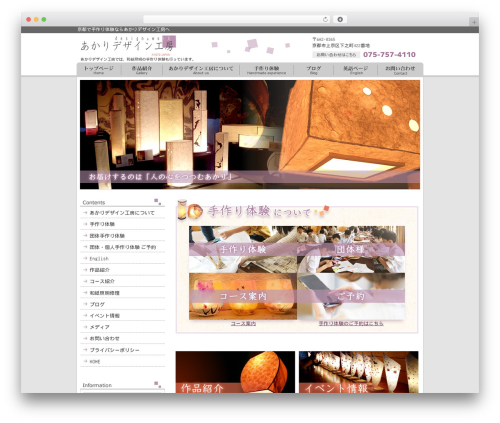Open the トップページ Home nav tab
This screenshot has height=423, width=500.
point(99,70)
